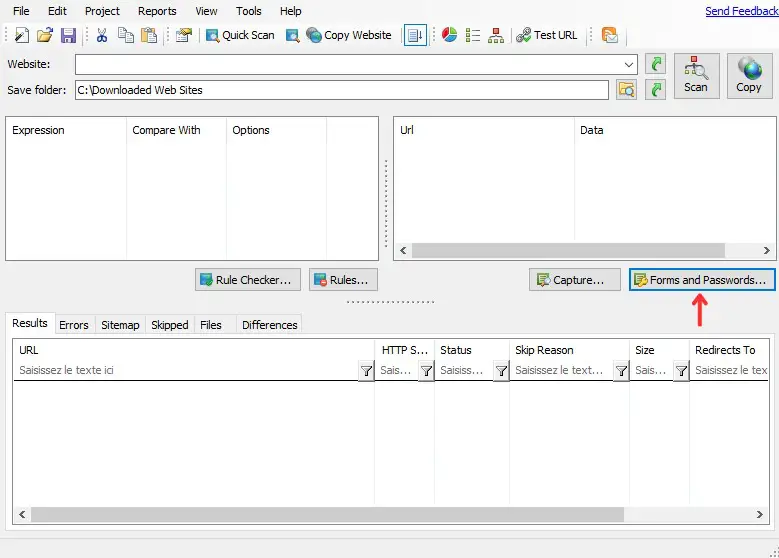Open Forms and Passwords dialog

701,280
